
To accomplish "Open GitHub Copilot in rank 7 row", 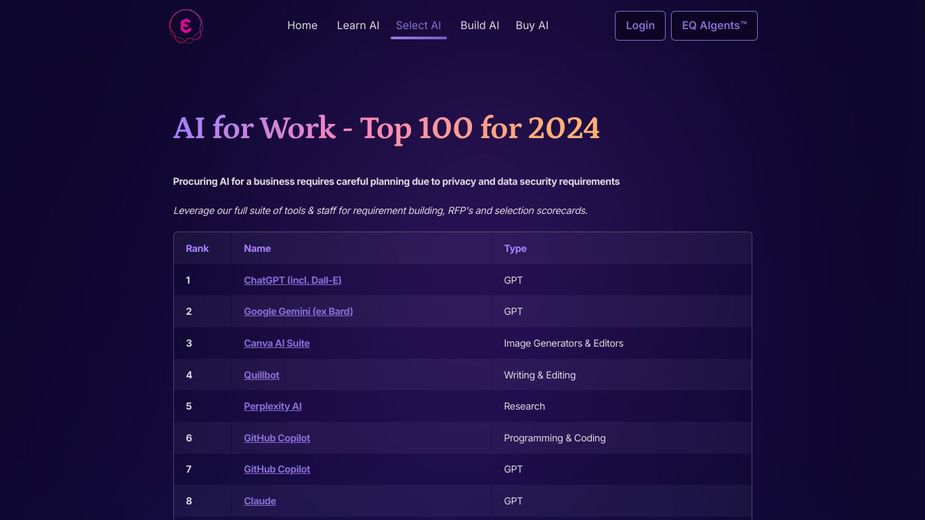I will (x=276, y=470).
